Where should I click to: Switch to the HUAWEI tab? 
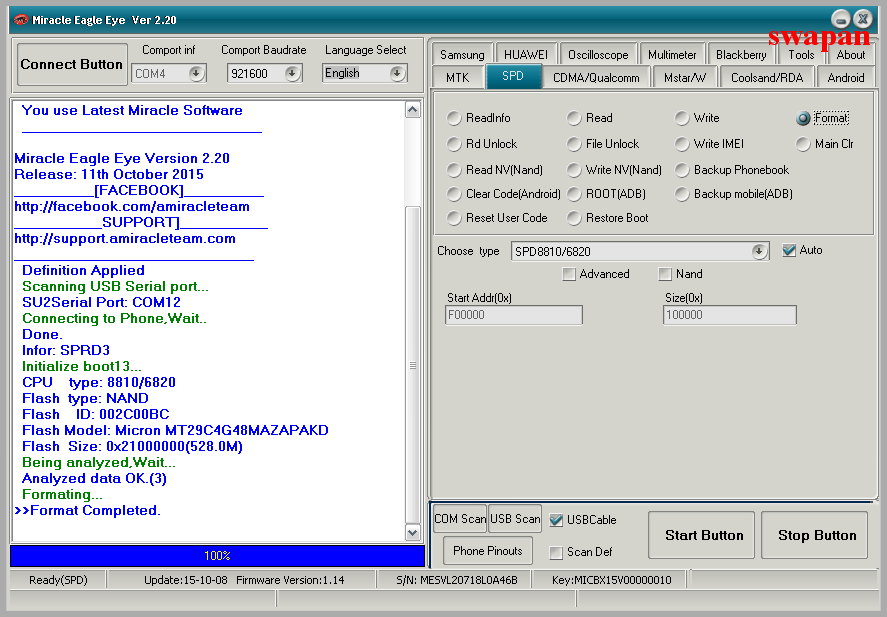(526, 55)
